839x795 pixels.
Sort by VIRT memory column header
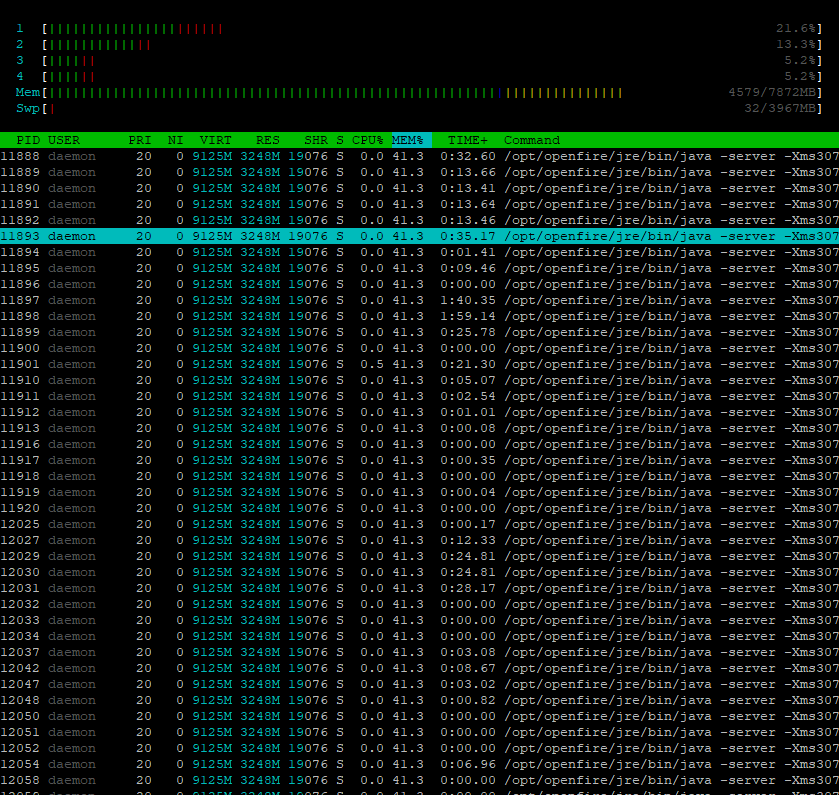click(x=216, y=140)
